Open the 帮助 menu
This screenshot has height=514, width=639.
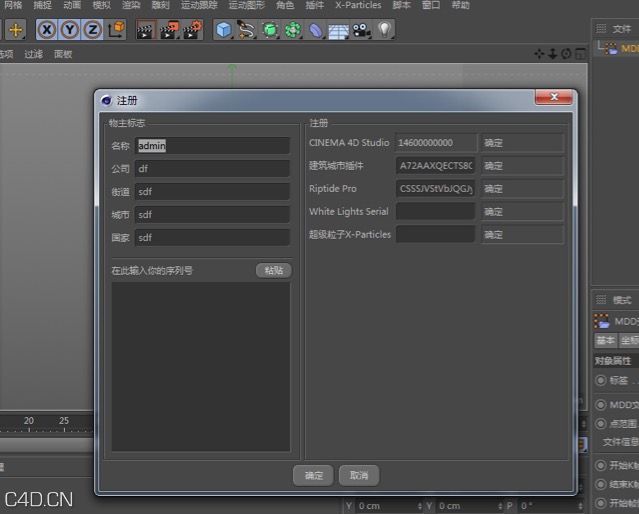pos(461,5)
